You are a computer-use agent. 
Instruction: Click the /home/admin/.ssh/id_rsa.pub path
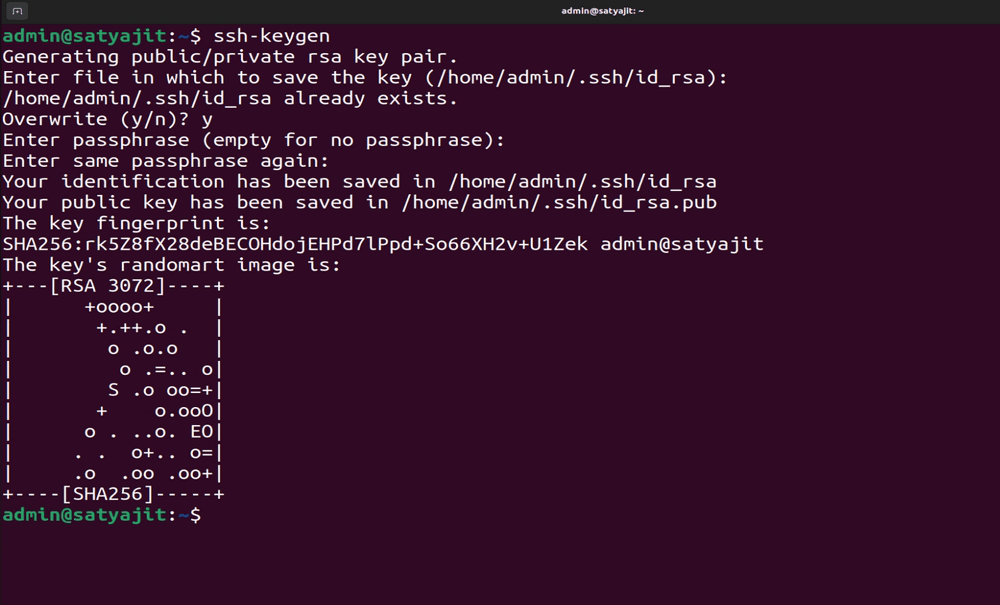559,203
